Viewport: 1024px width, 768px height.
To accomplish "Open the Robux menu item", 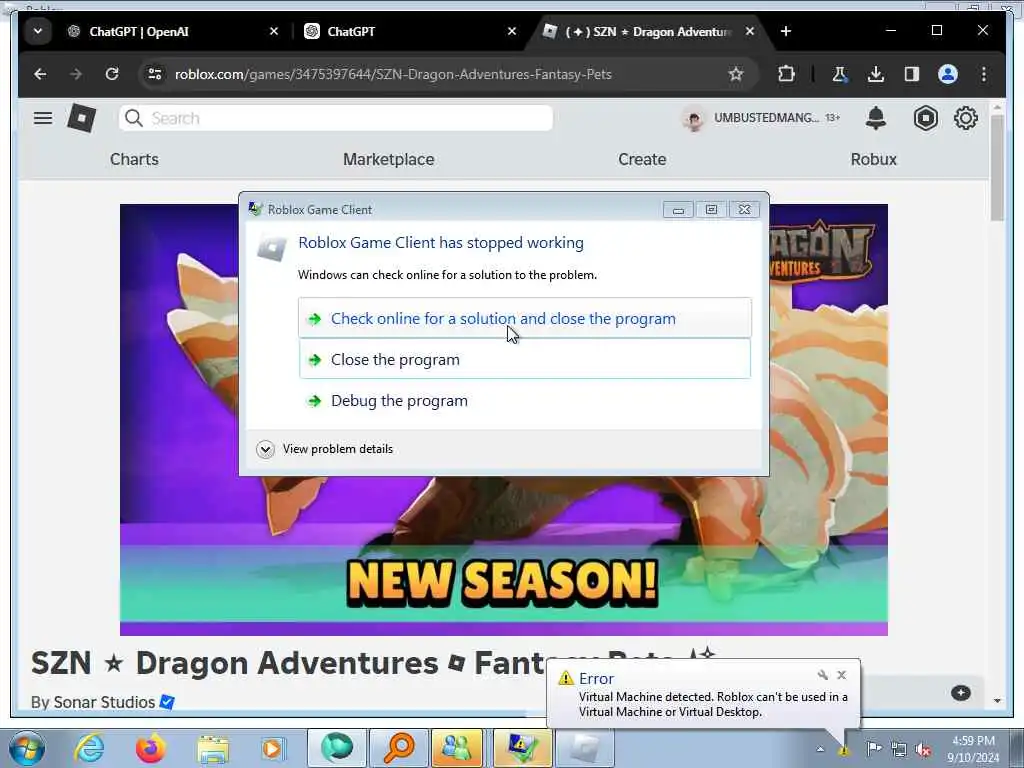I will (x=873, y=159).
